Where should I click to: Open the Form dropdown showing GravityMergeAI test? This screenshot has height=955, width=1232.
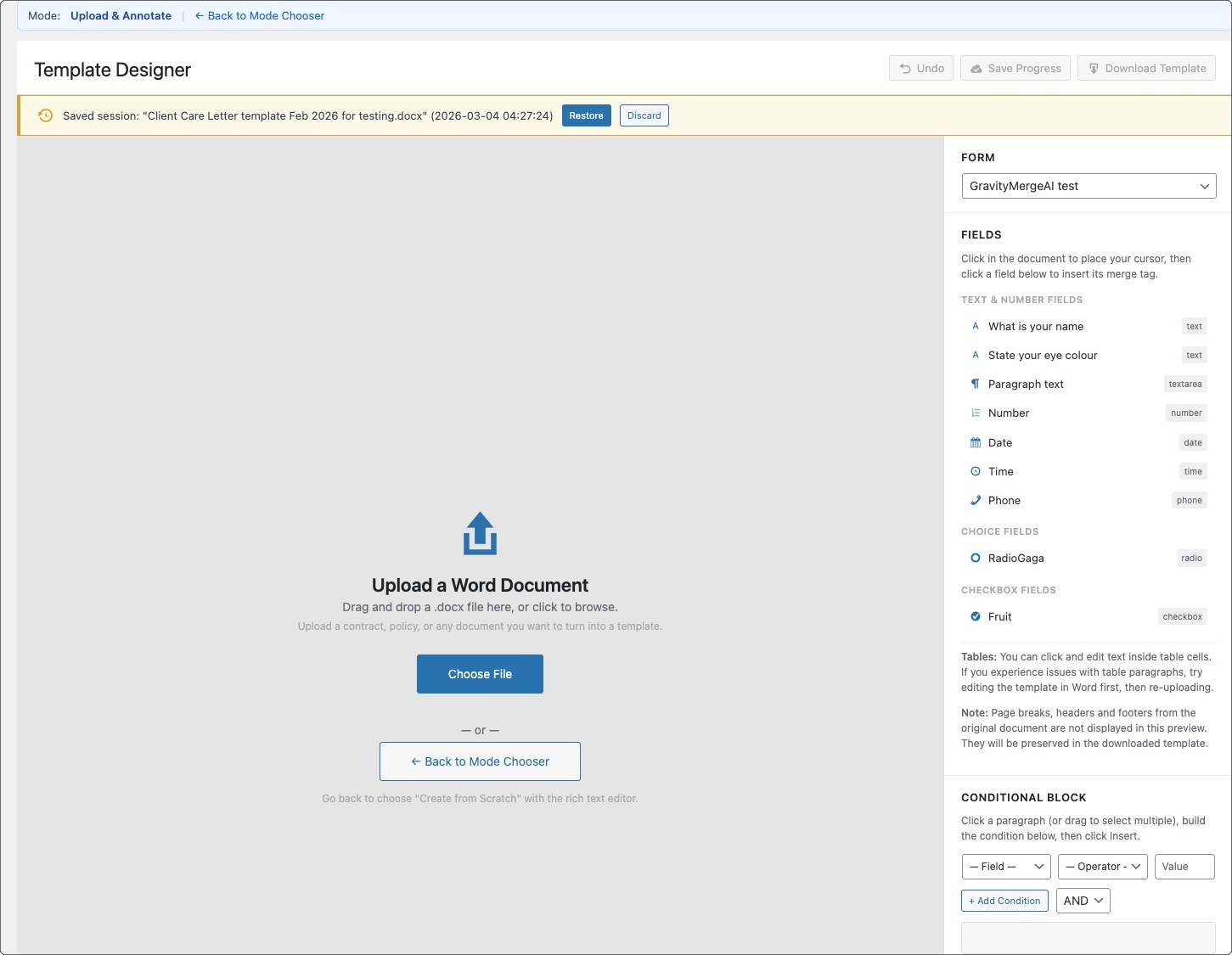point(1089,186)
